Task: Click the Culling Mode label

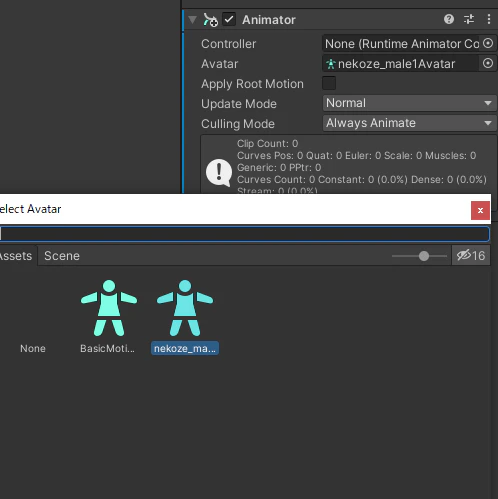Action: [238, 124]
